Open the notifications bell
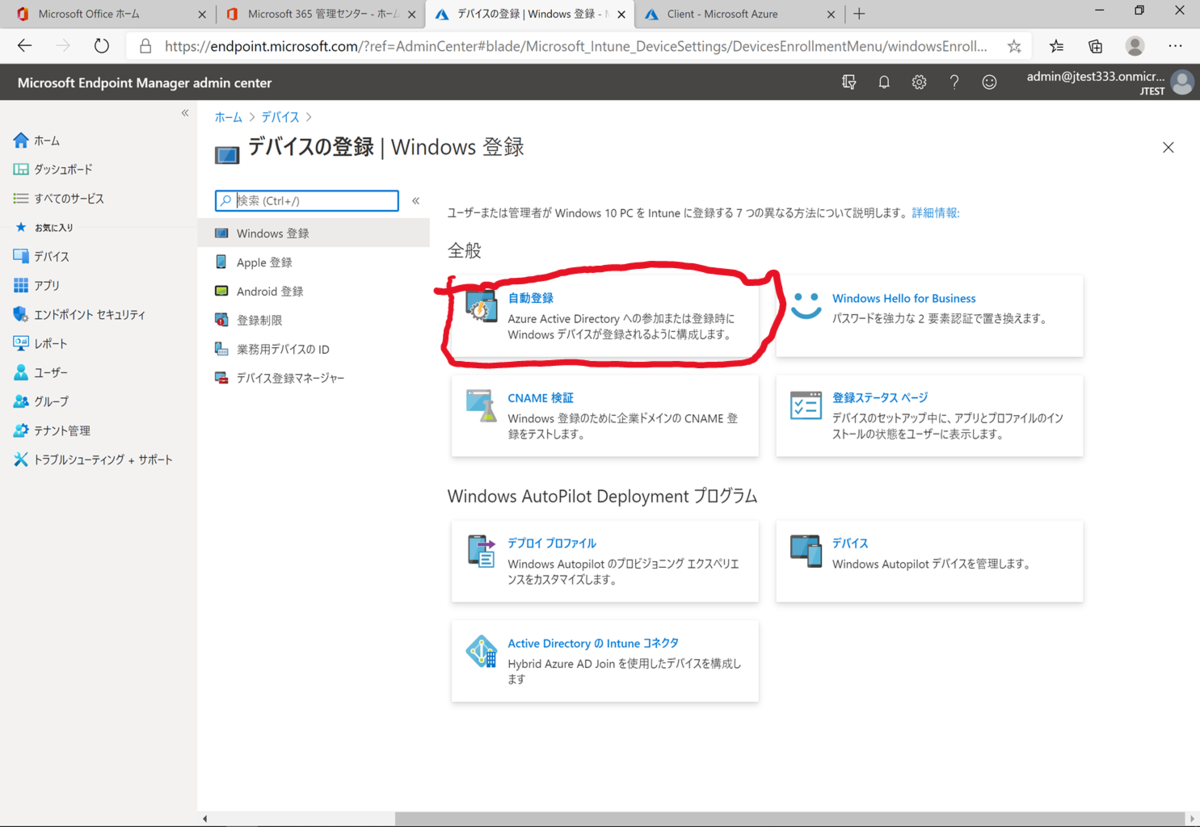This screenshot has width=1200, height=827. point(884,82)
